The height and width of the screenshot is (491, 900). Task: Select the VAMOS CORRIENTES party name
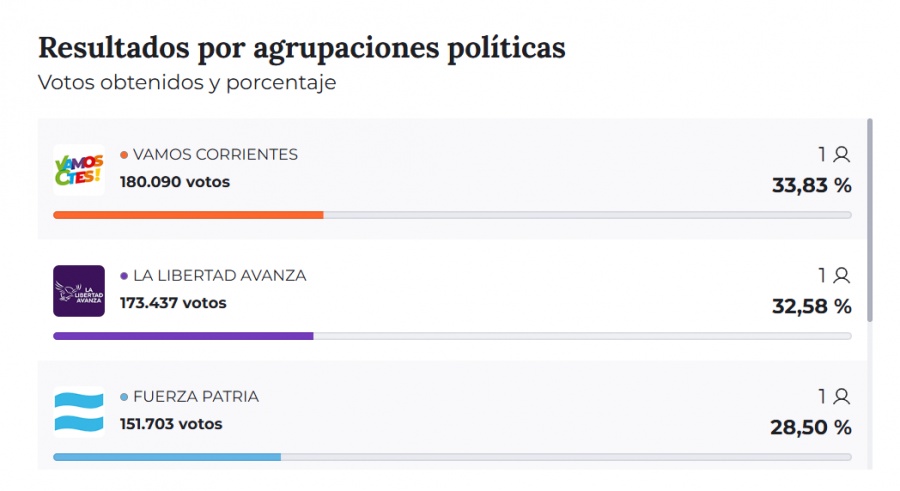215,155
